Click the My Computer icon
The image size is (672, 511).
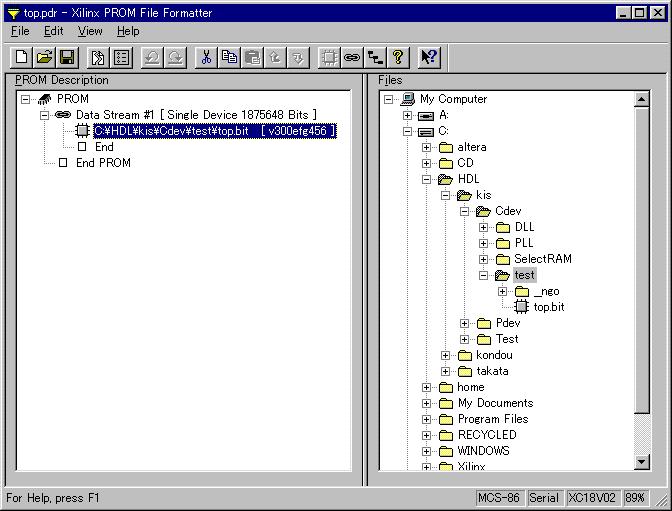coord(407,99)
